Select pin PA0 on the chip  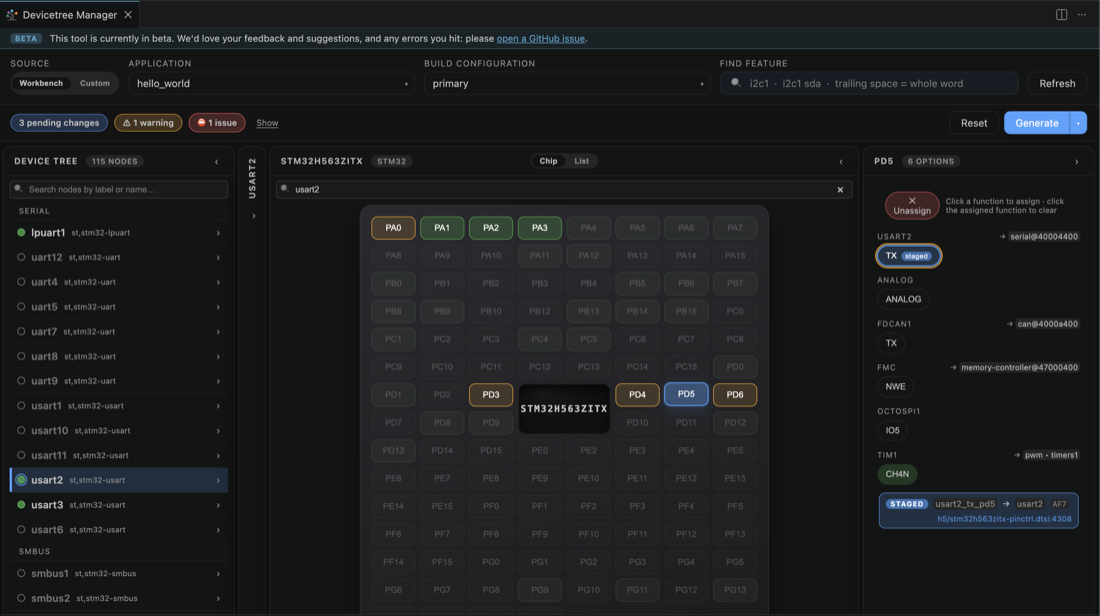tap(394, 227)
